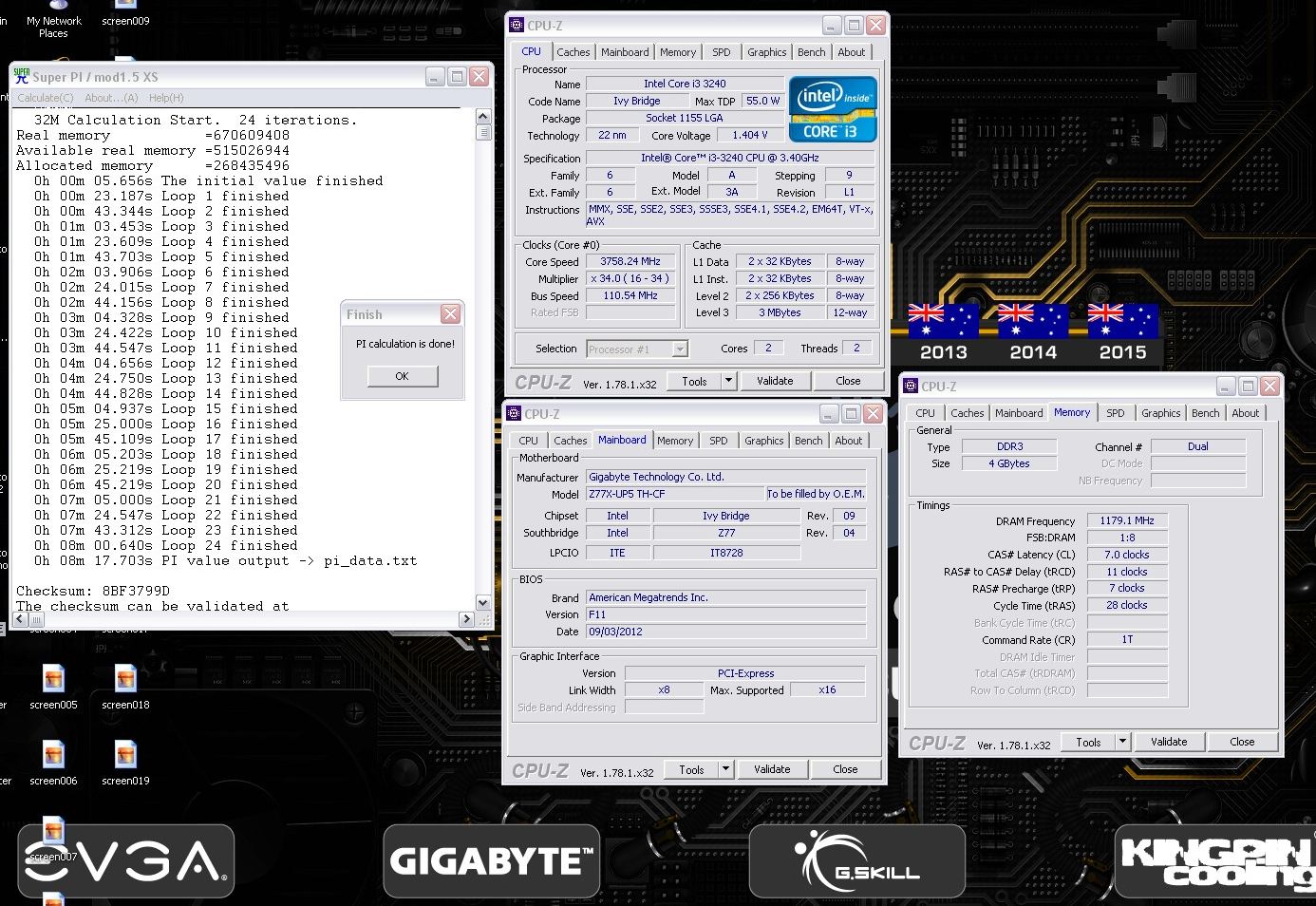
Task: Open Help menu in Super PI
Action: (x=166, y=98)
